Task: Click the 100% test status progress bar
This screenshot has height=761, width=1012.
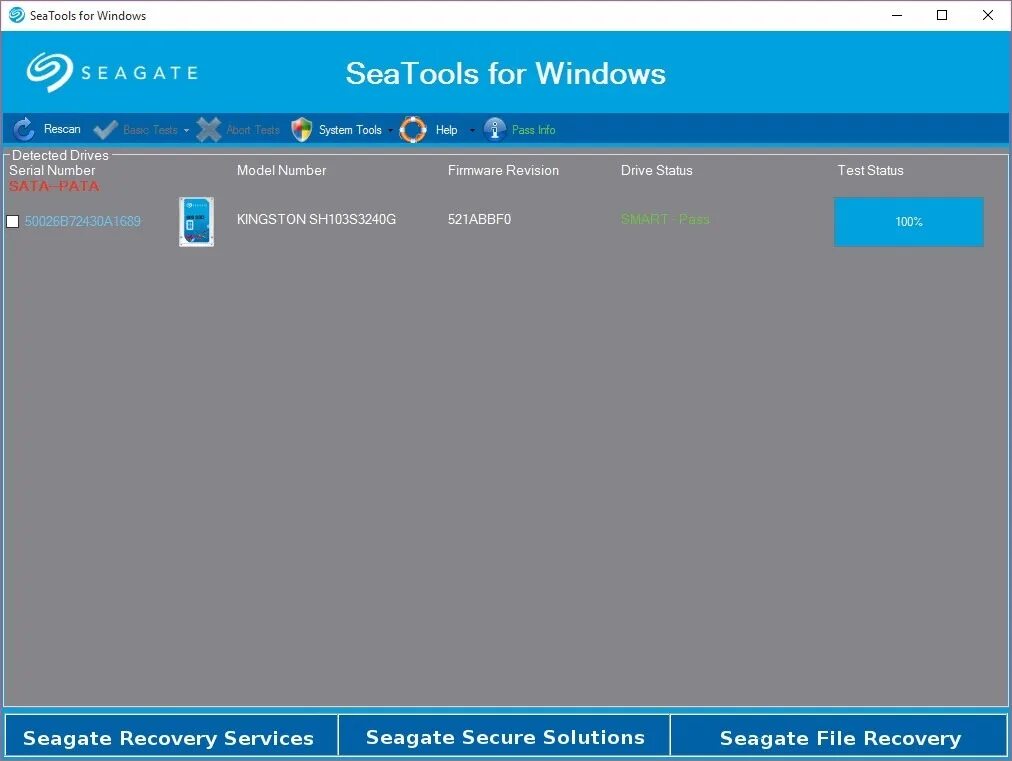Action: (909, 221)
